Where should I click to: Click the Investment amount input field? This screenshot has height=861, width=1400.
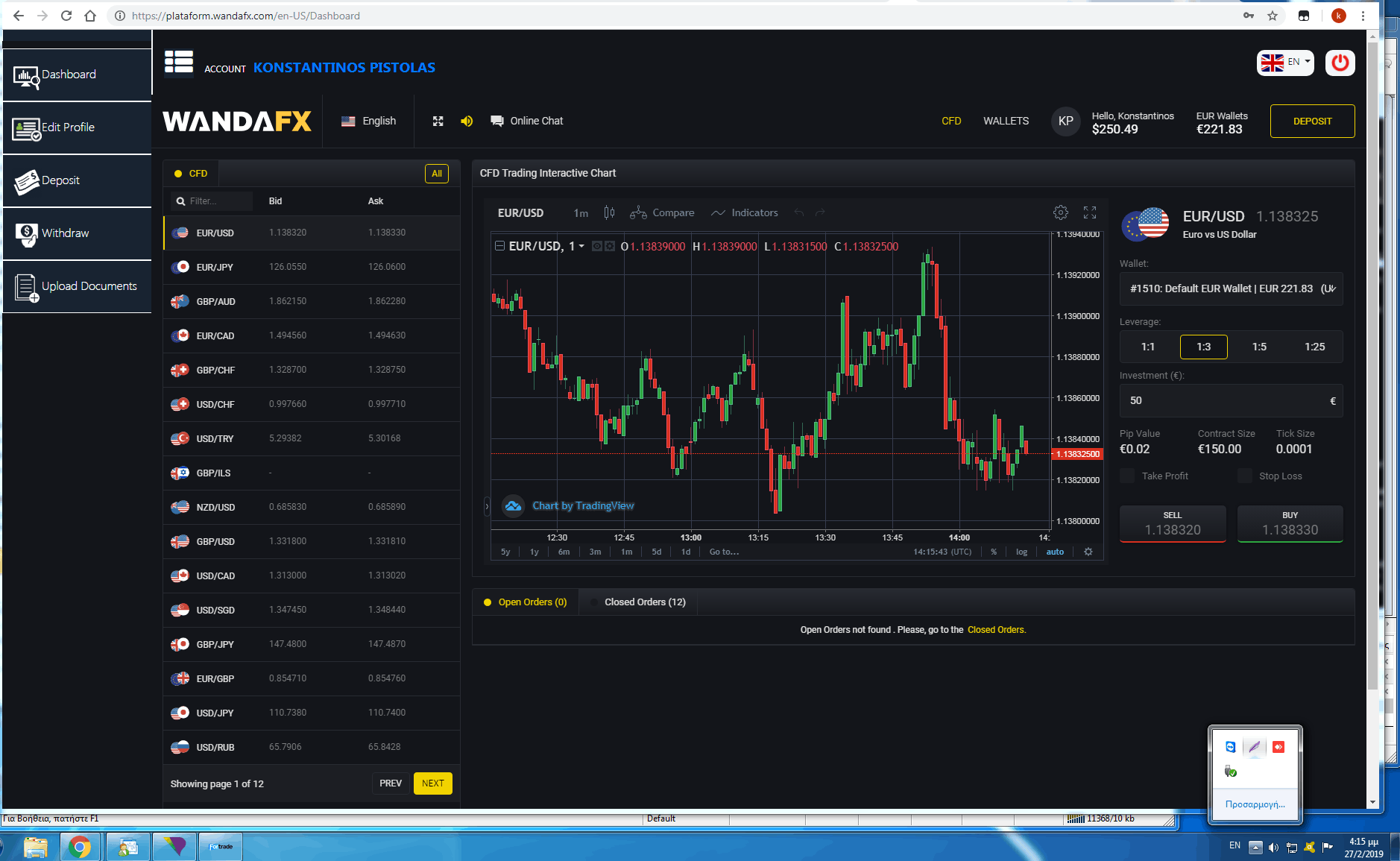coord(1223,400)
